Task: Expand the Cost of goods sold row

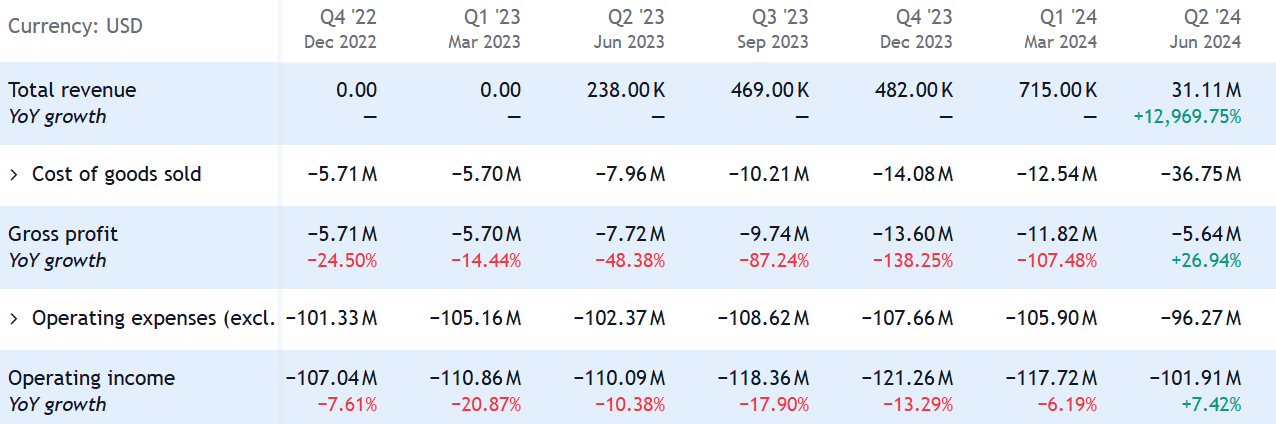Action: pos(14,175)
